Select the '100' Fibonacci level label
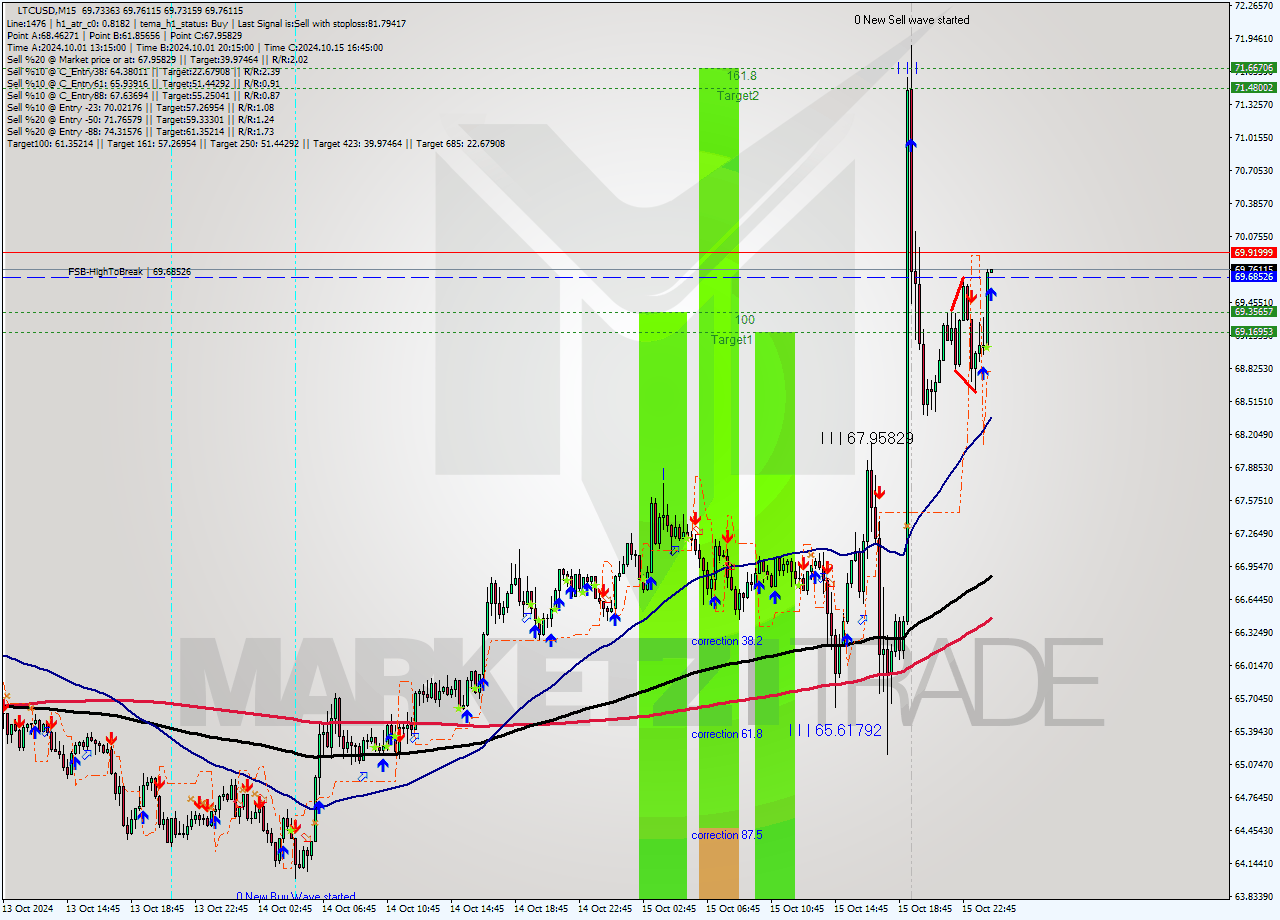1280x920 pixels. point(745,320)
